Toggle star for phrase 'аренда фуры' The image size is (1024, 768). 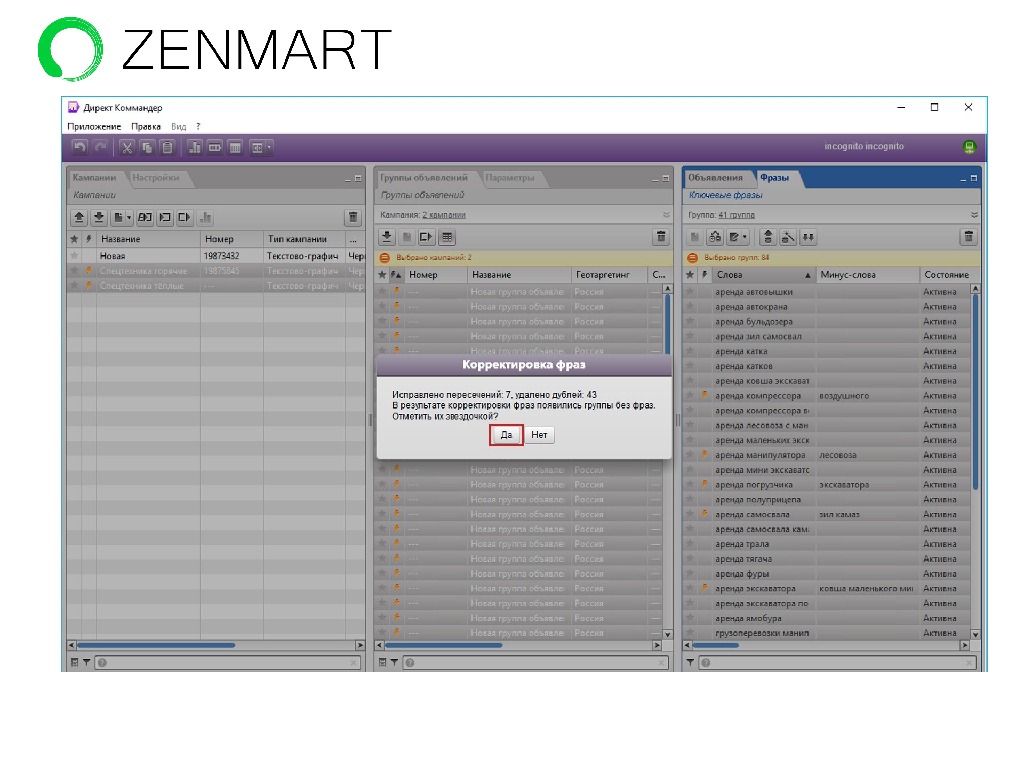click(690, 574)
